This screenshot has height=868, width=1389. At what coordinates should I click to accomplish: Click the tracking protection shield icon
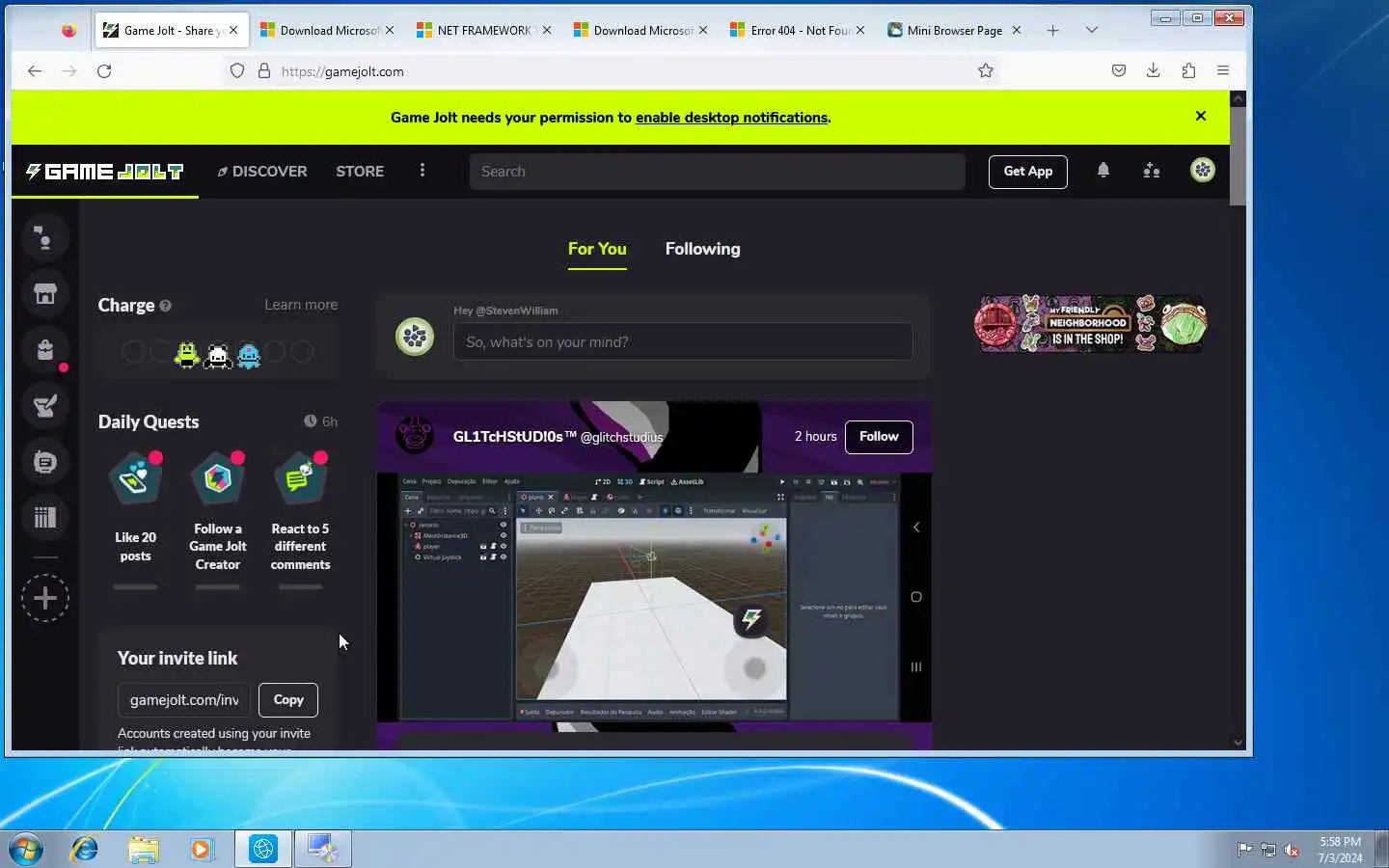tap(237, 70)
